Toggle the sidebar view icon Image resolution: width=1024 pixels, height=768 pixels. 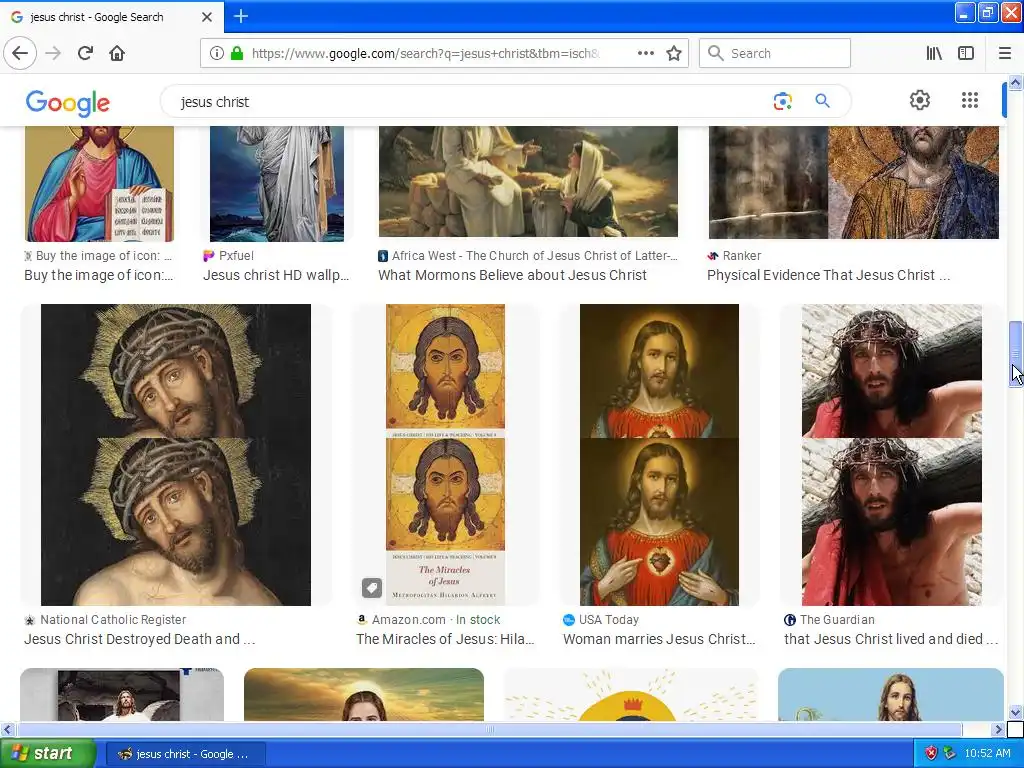pyautogui.click(x=966, y=54)
